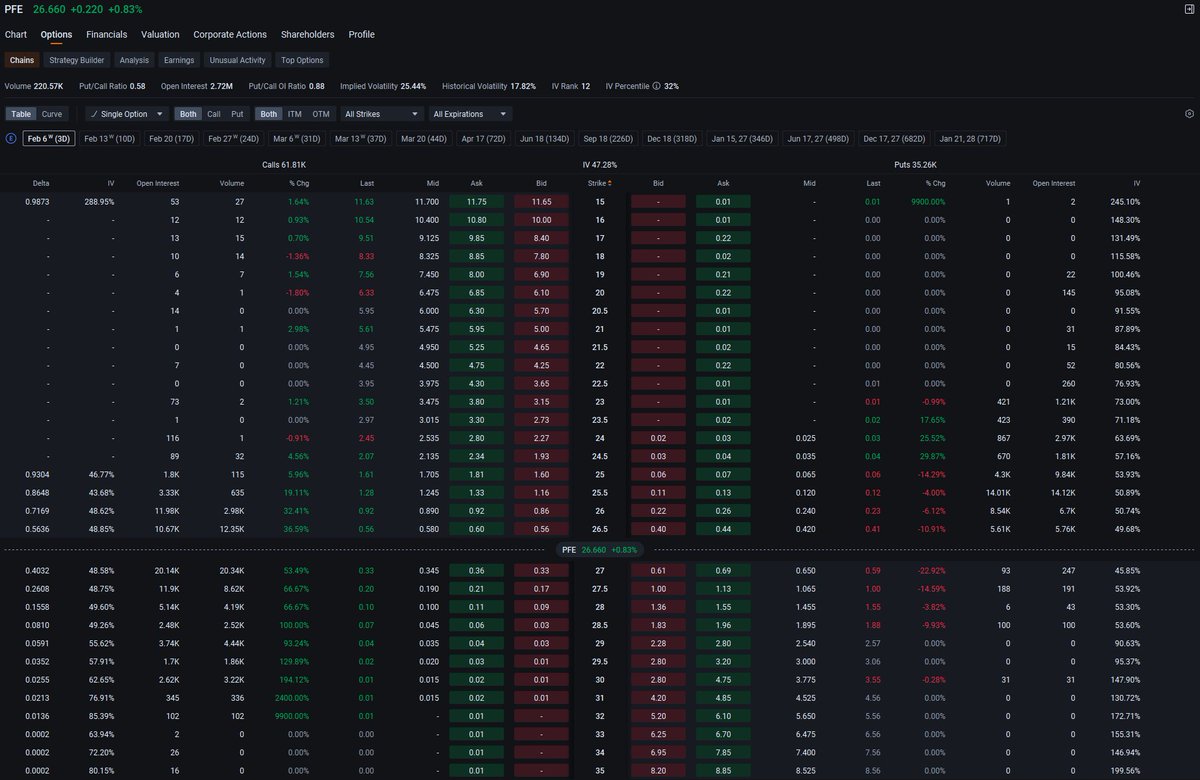The height and width of the screenshot is (780, 1200).
Task: Click the PFE 26.660 price divider badge
Action: 600,550
